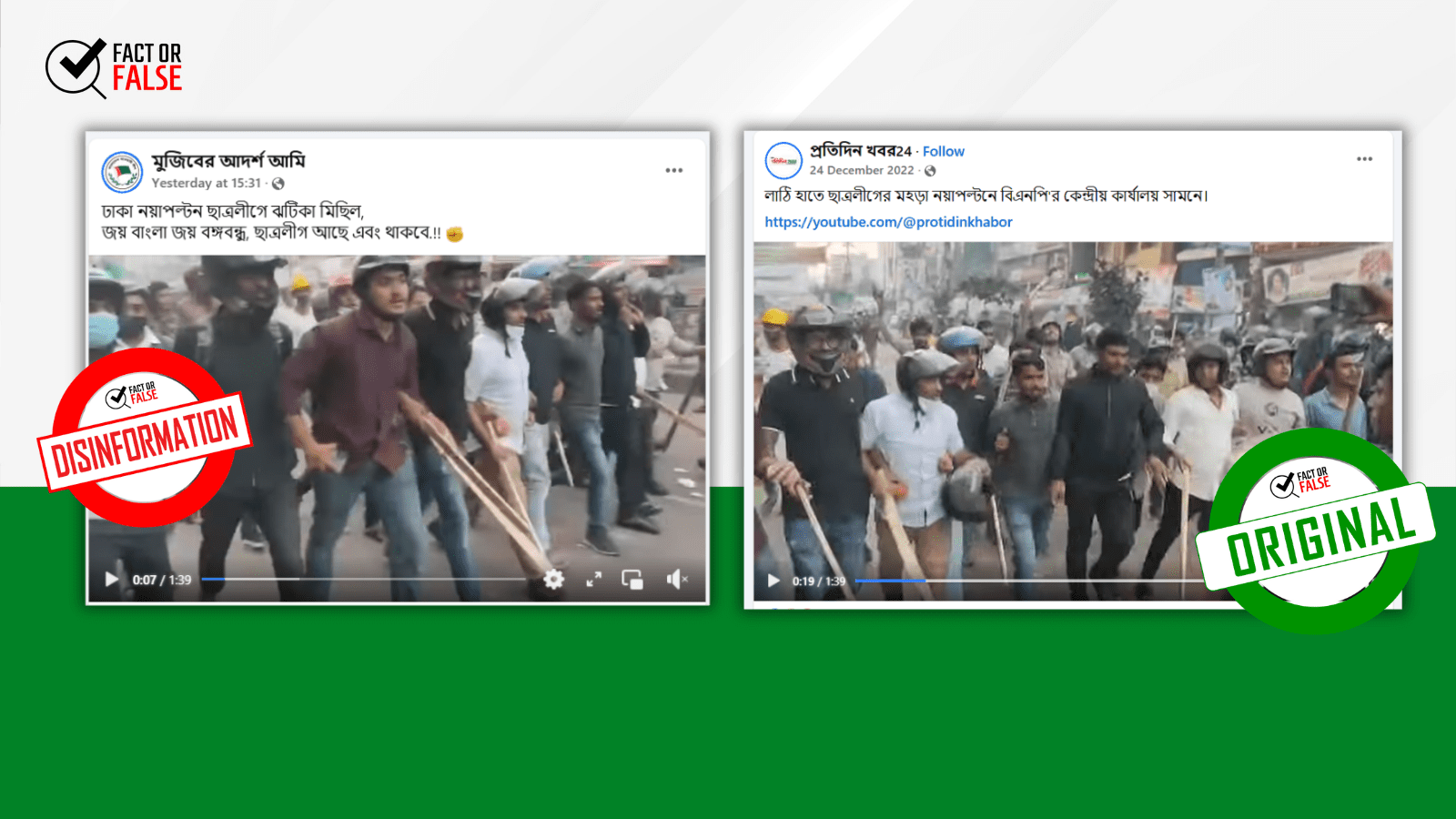
Task: Unmute the left video's speaker icon
Action: tap(676, 580)
